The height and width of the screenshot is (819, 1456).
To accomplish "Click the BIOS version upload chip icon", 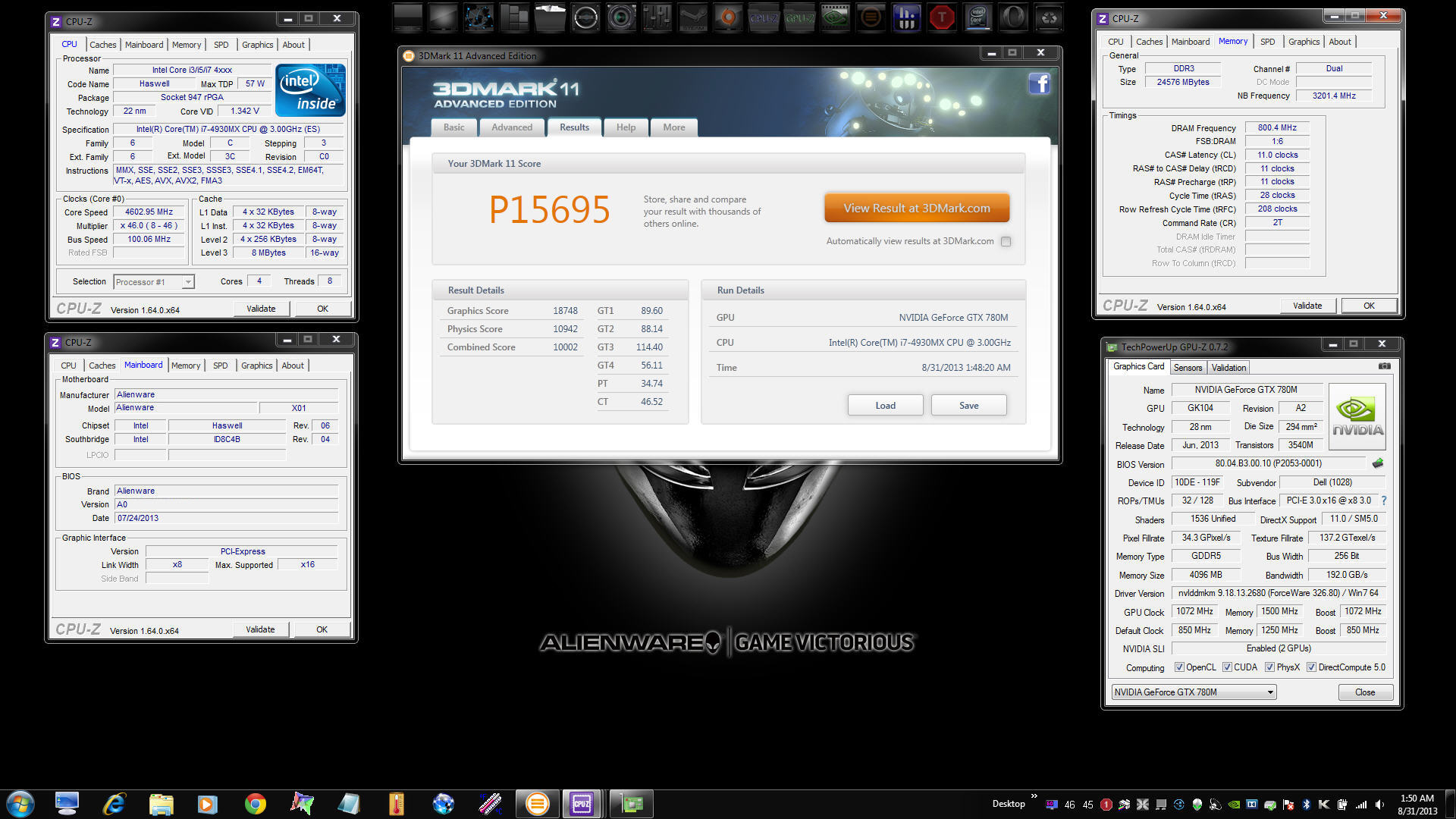I will [x=1378, y=463].
